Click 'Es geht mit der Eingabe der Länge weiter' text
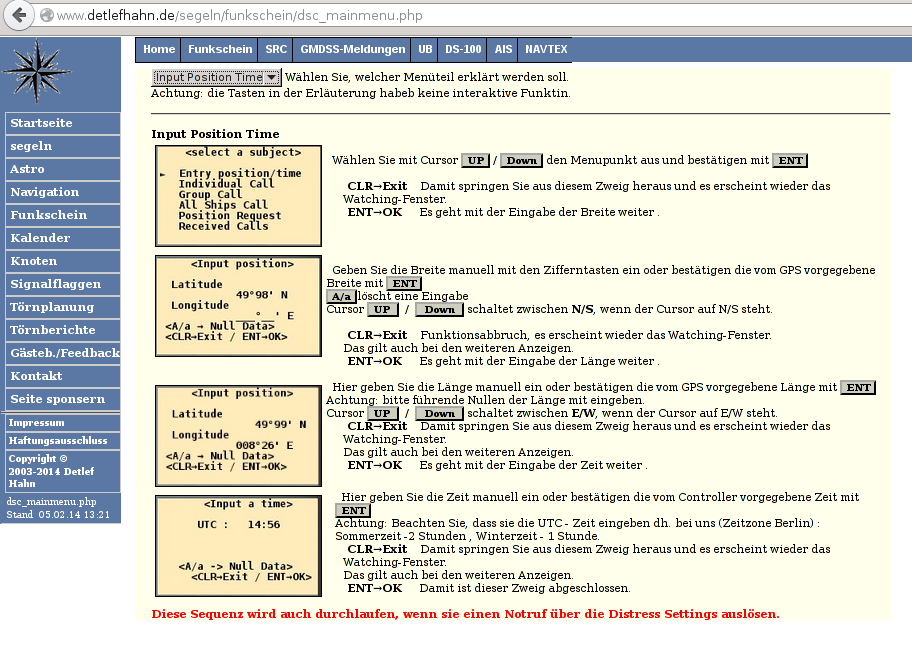 [539, 361]
